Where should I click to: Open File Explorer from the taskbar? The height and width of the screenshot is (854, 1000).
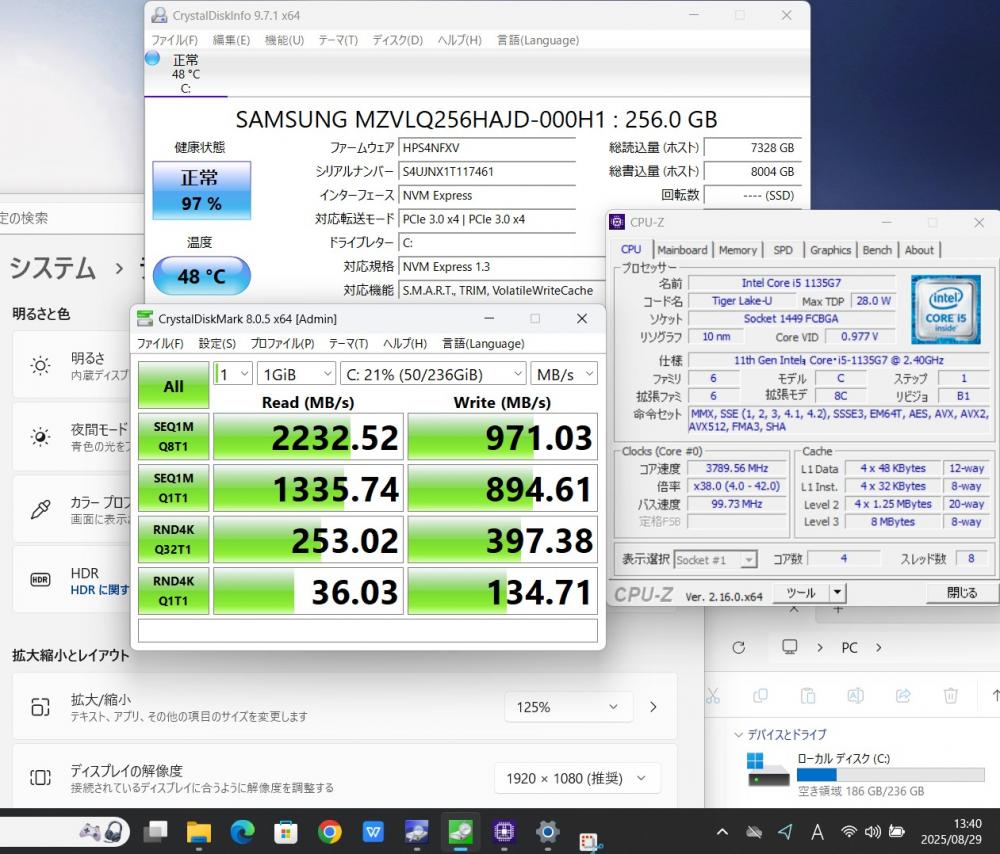point(198,832)
